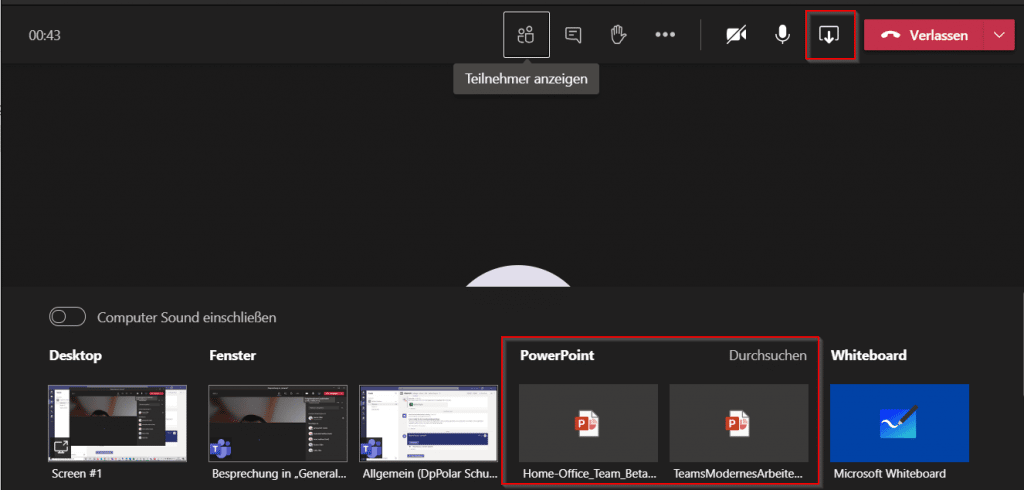Close the share content tray icon

pyautogui.click(x=829, y=35)
